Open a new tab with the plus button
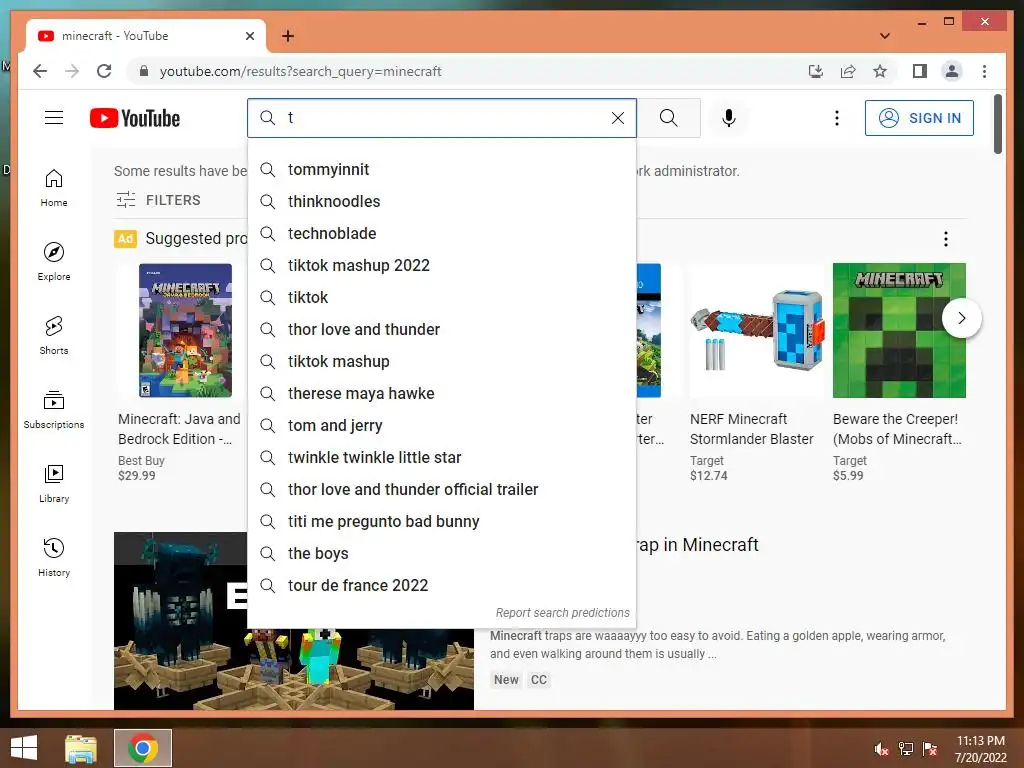Screen dimensions: 1024x768 coord(287,36)
